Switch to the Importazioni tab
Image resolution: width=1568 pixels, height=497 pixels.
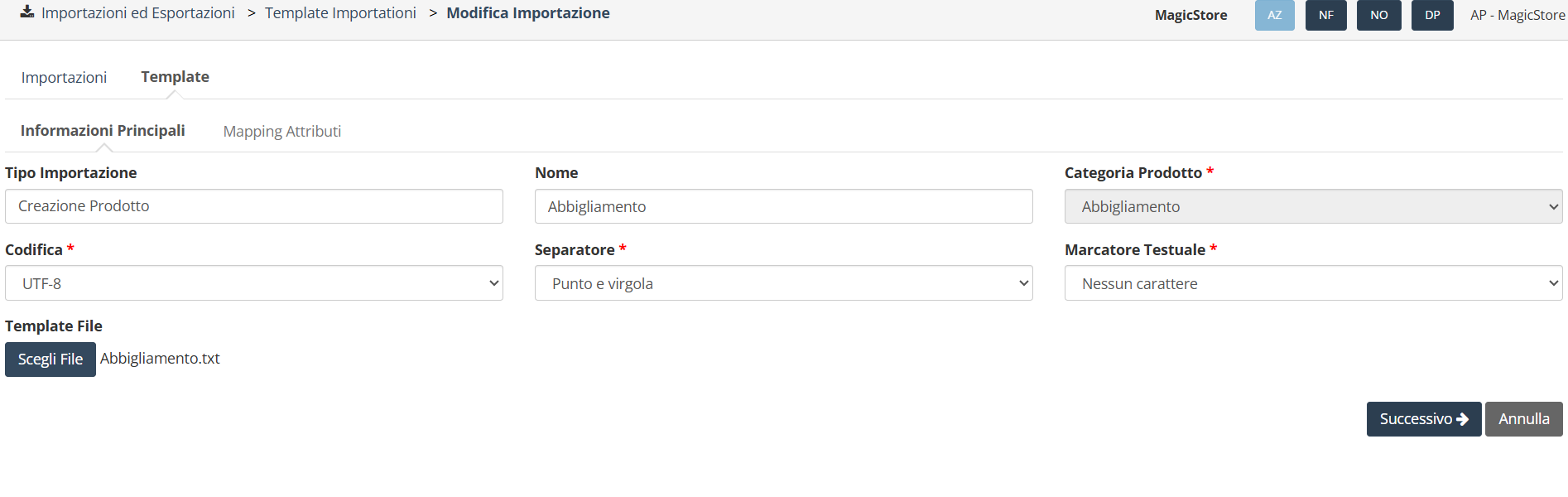coord(64,77)
